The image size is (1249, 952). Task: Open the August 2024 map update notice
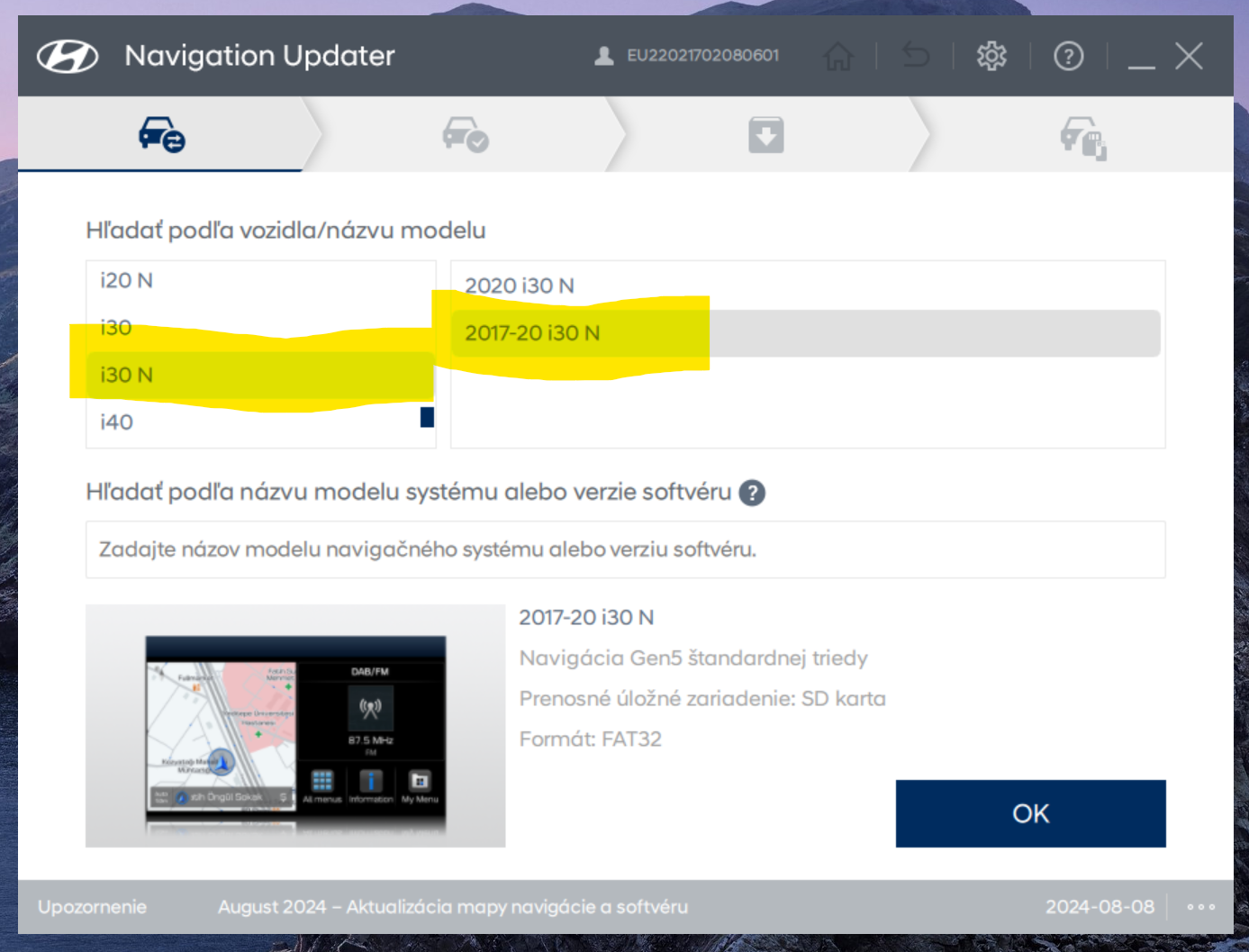point(453,907)
